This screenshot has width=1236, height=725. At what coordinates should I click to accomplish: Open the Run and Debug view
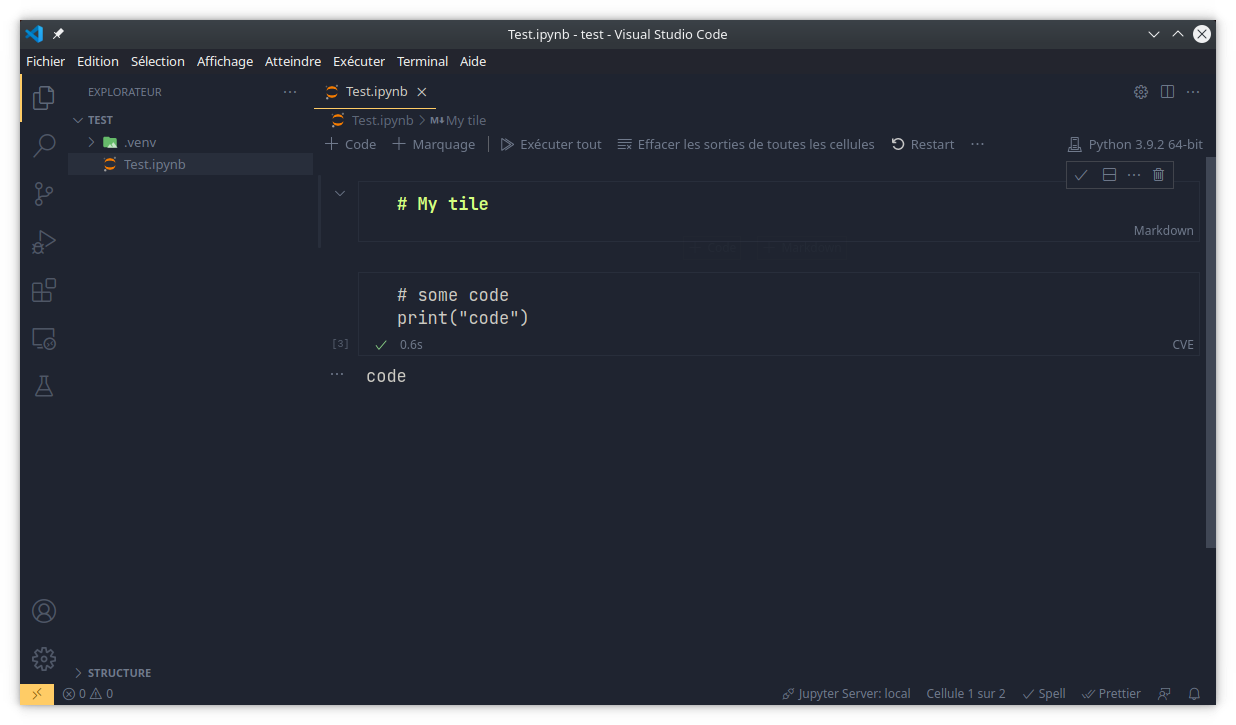click(44, 242)
